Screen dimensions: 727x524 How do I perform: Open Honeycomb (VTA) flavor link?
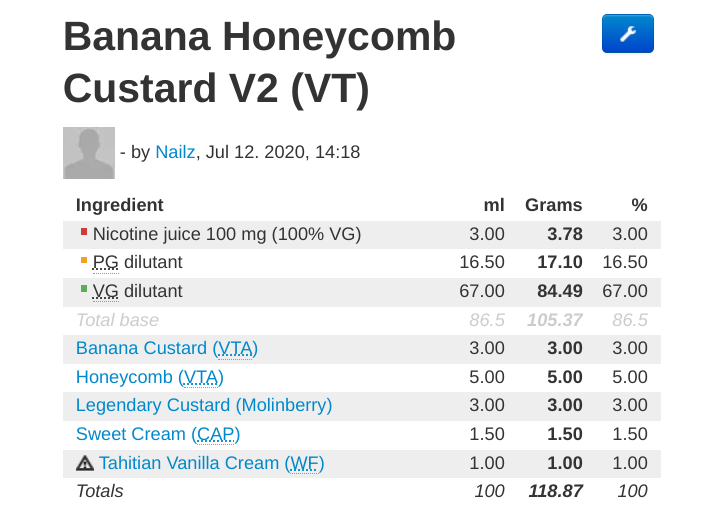[x=150, y=377]
